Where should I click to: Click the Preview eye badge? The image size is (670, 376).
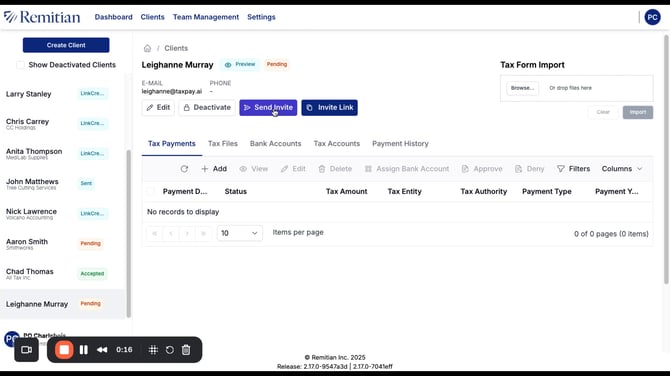click(240, 65)
